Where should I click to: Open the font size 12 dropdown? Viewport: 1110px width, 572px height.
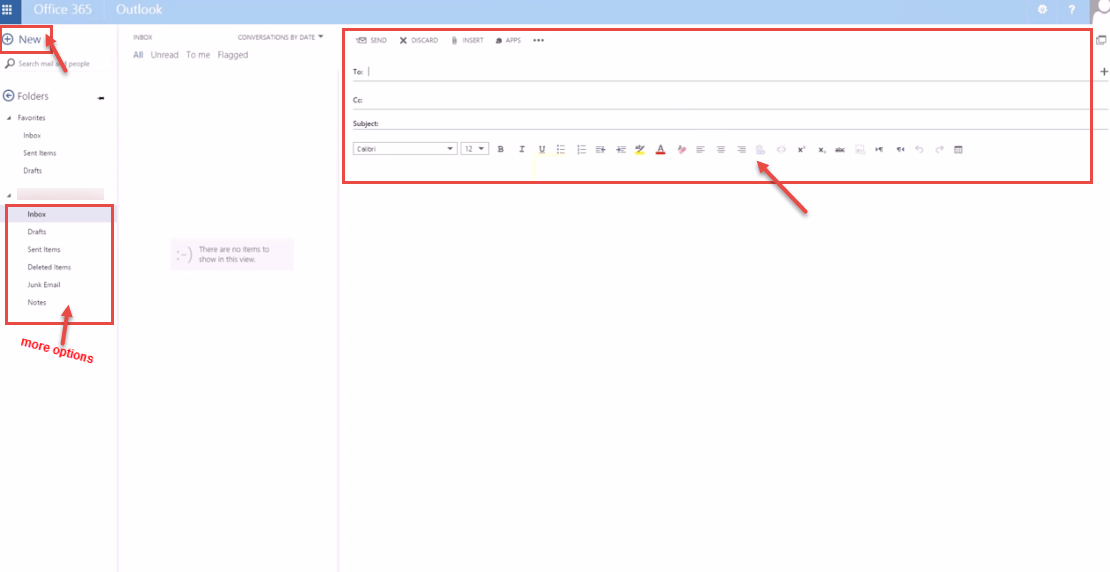475,149
